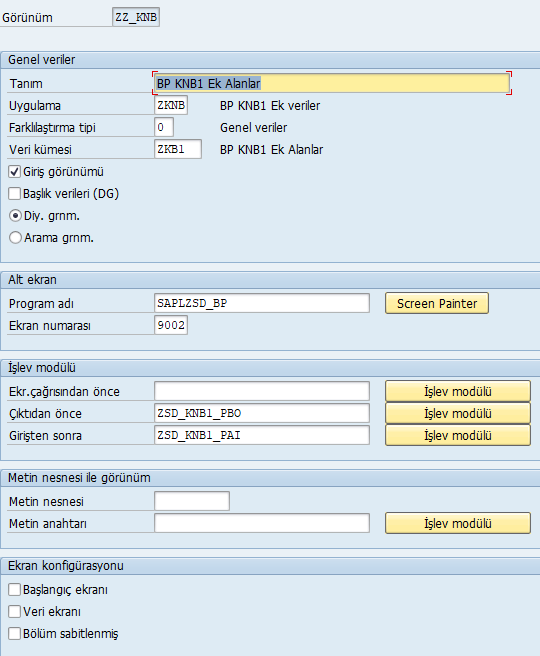Image resolution: width=540 pixels, height=656 pixels.
Task: Click the Farklılaştırma tipi field
Action: click(164, 127)
